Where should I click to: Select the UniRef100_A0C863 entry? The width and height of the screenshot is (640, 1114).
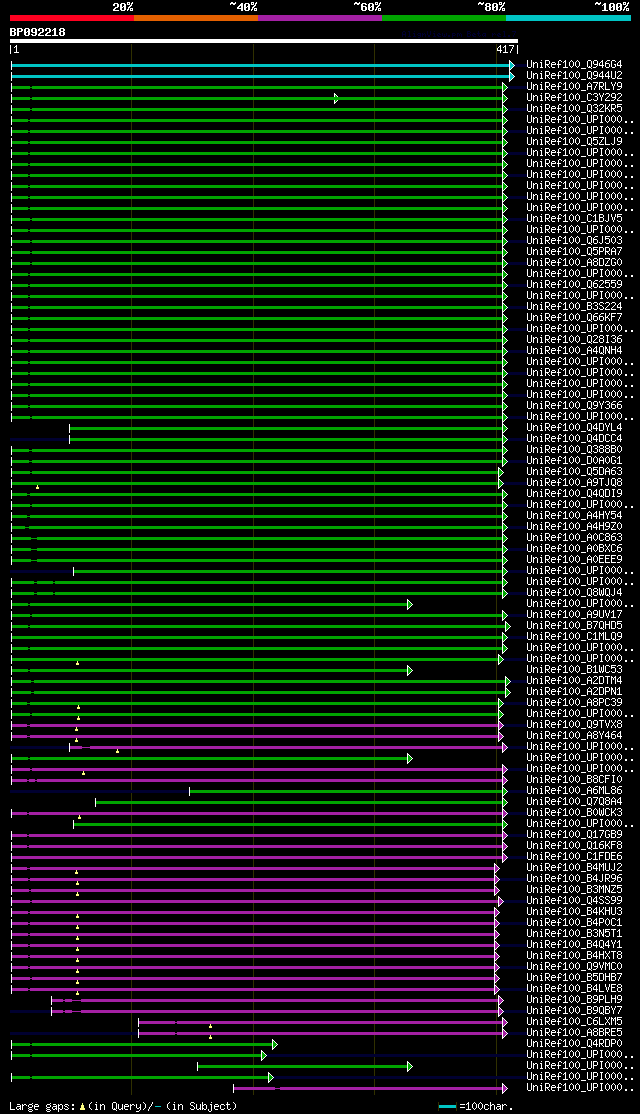[575, 537]
